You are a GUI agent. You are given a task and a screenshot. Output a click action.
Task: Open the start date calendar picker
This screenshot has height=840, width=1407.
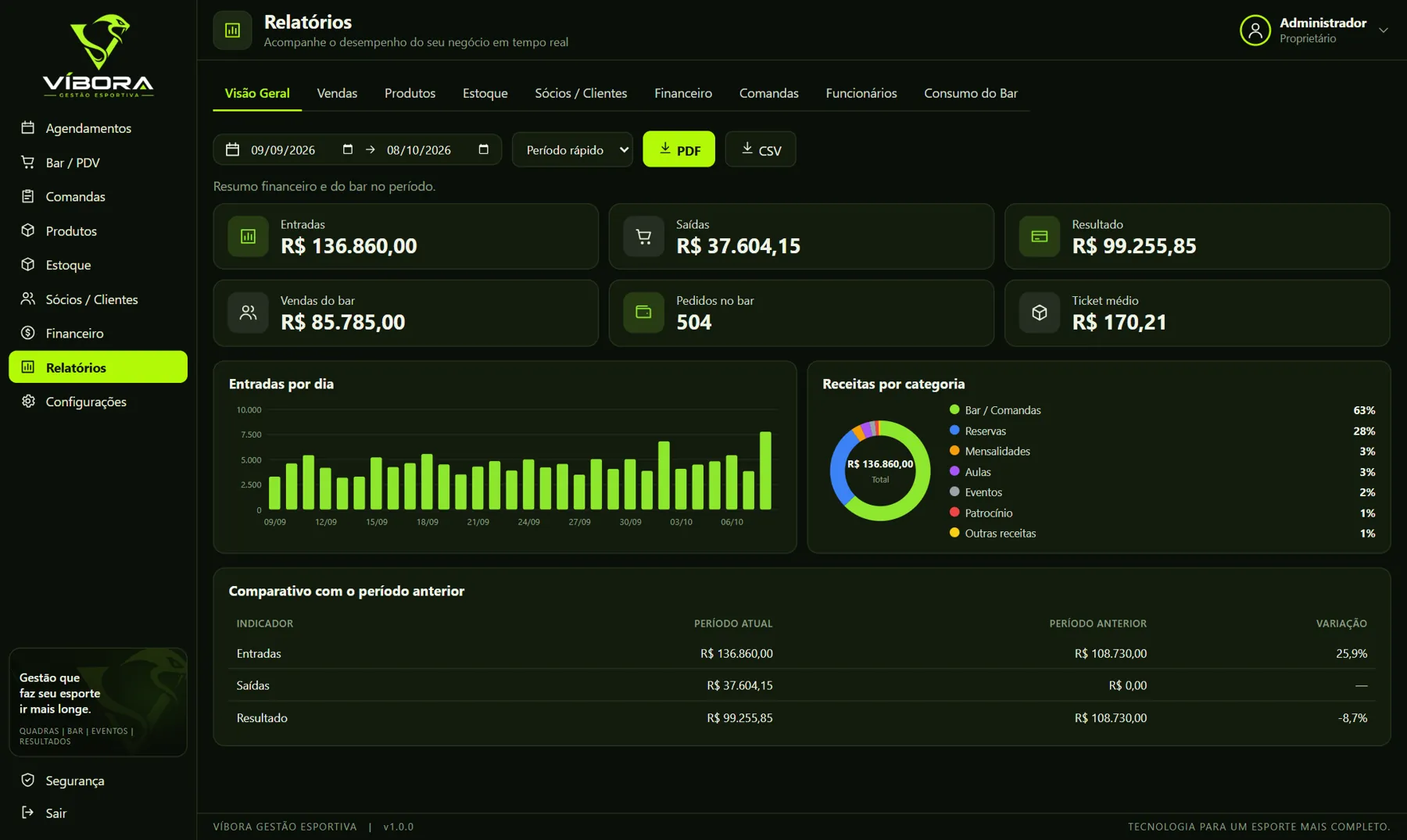point(348,149)
